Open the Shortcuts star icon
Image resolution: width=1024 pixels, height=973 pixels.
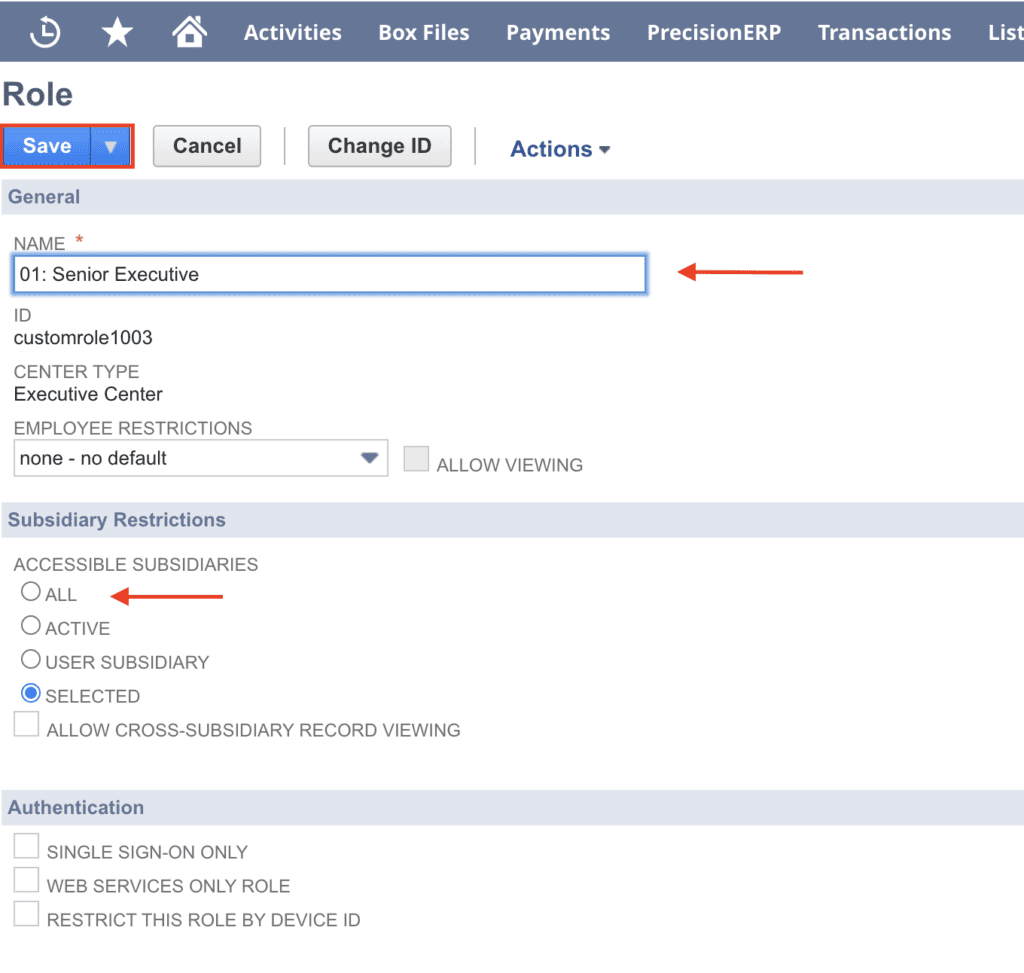[117, 32]
